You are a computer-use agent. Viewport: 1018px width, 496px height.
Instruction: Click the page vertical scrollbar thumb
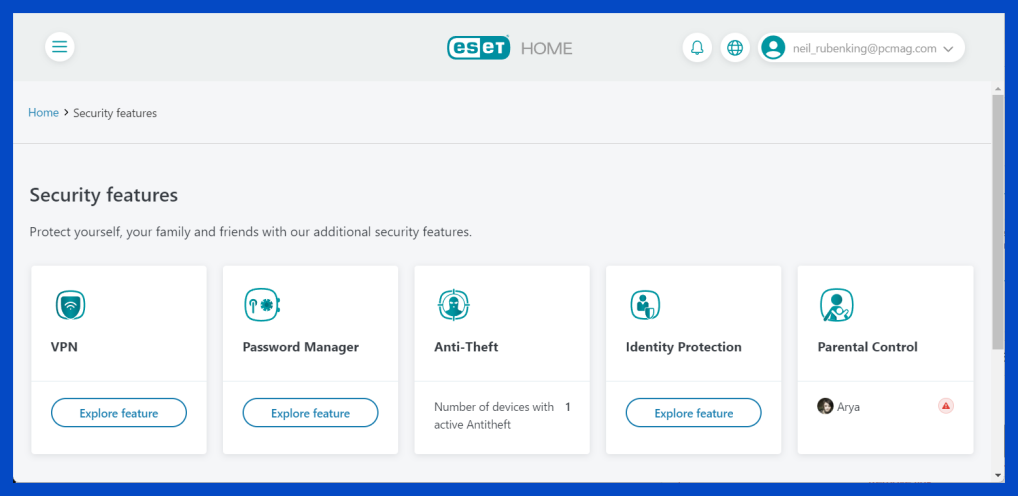999,222
